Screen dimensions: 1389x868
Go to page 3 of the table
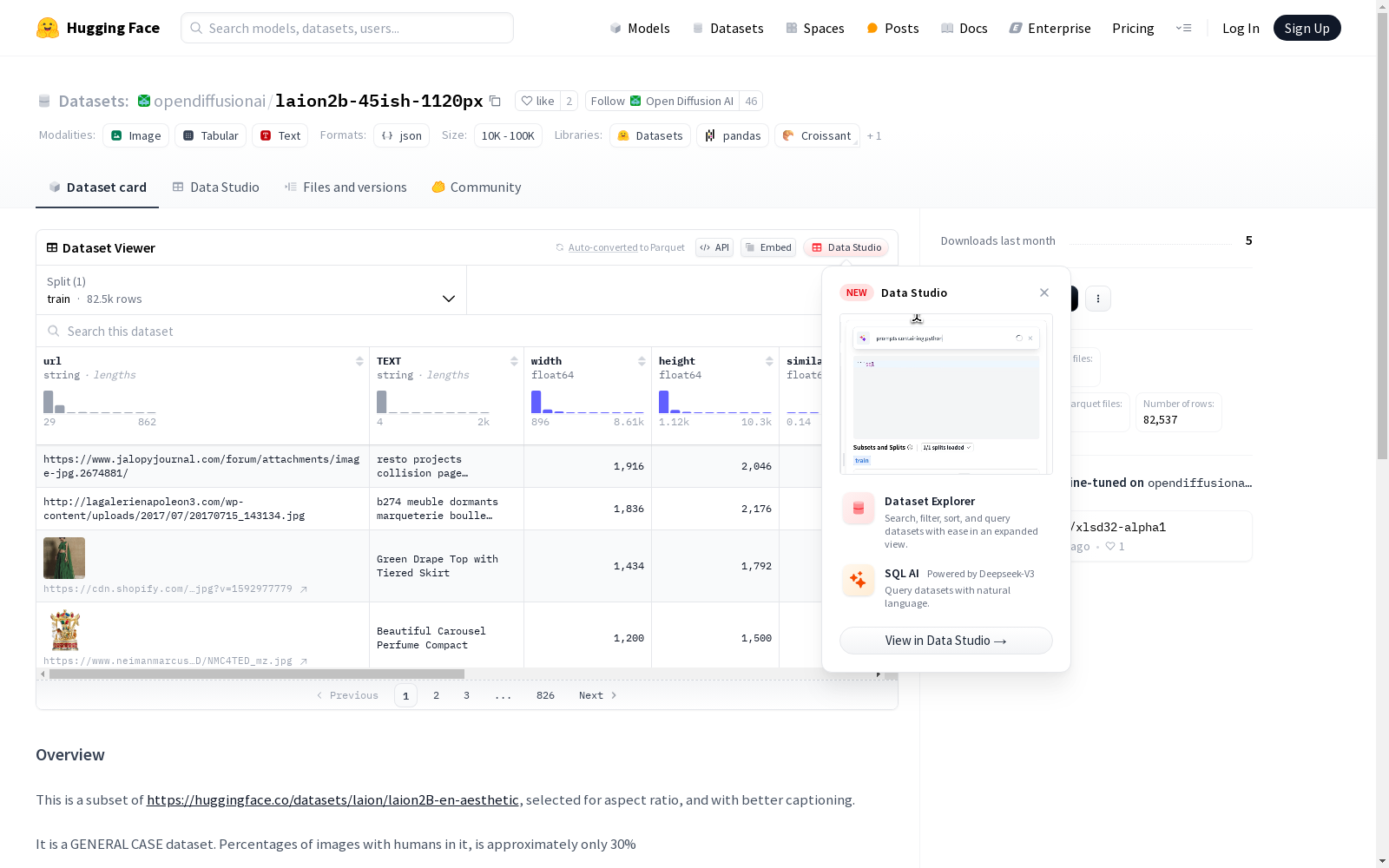pyautogui.click(x=466, y=695)
